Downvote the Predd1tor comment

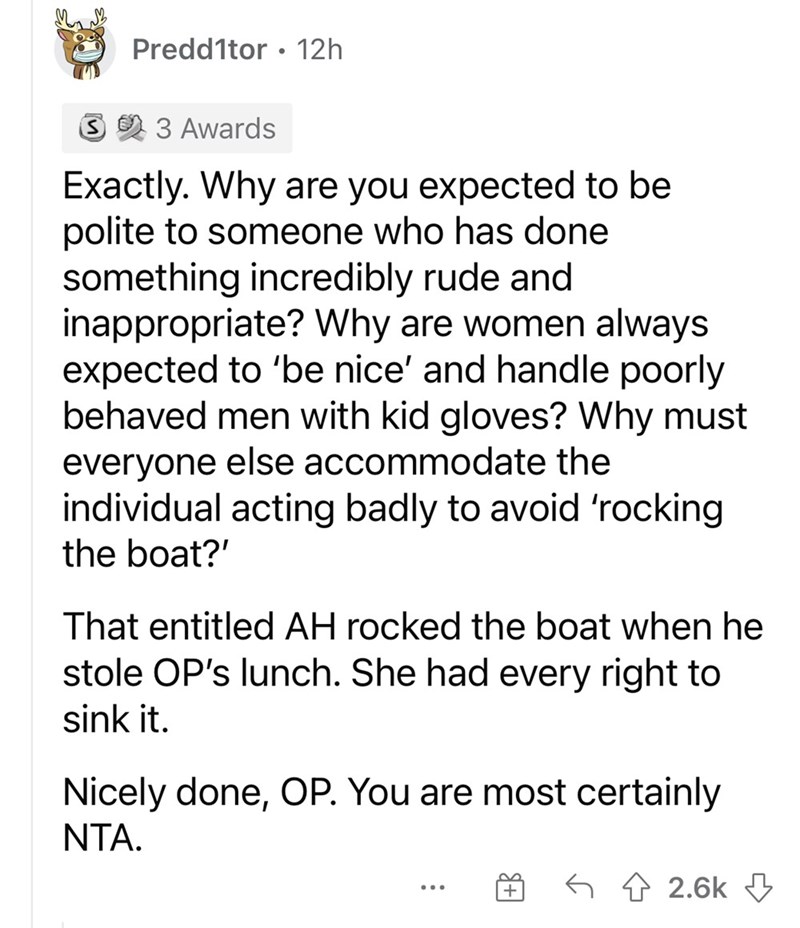tap(759, 887)
